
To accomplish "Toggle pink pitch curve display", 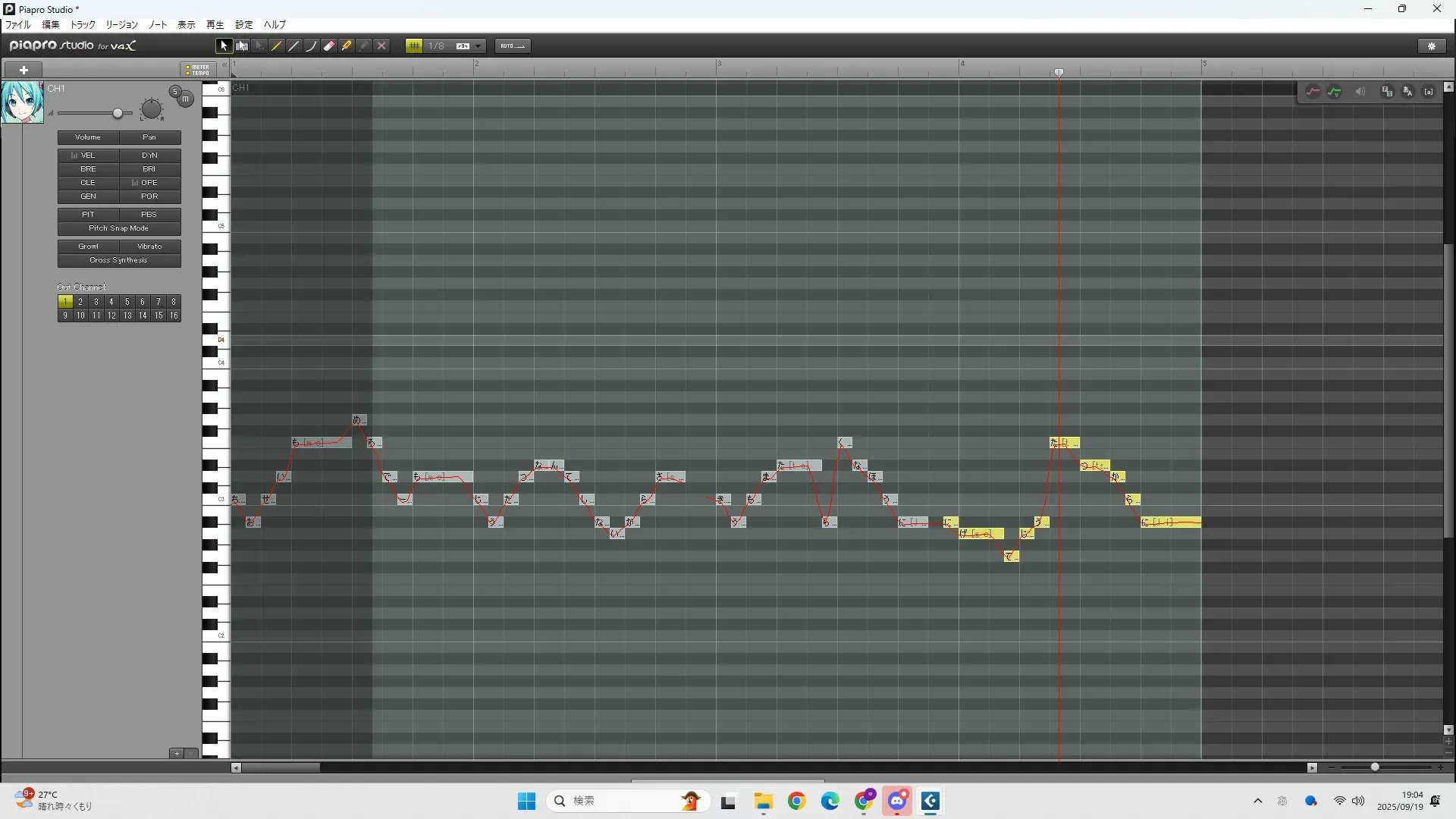I will point(1313,92).
